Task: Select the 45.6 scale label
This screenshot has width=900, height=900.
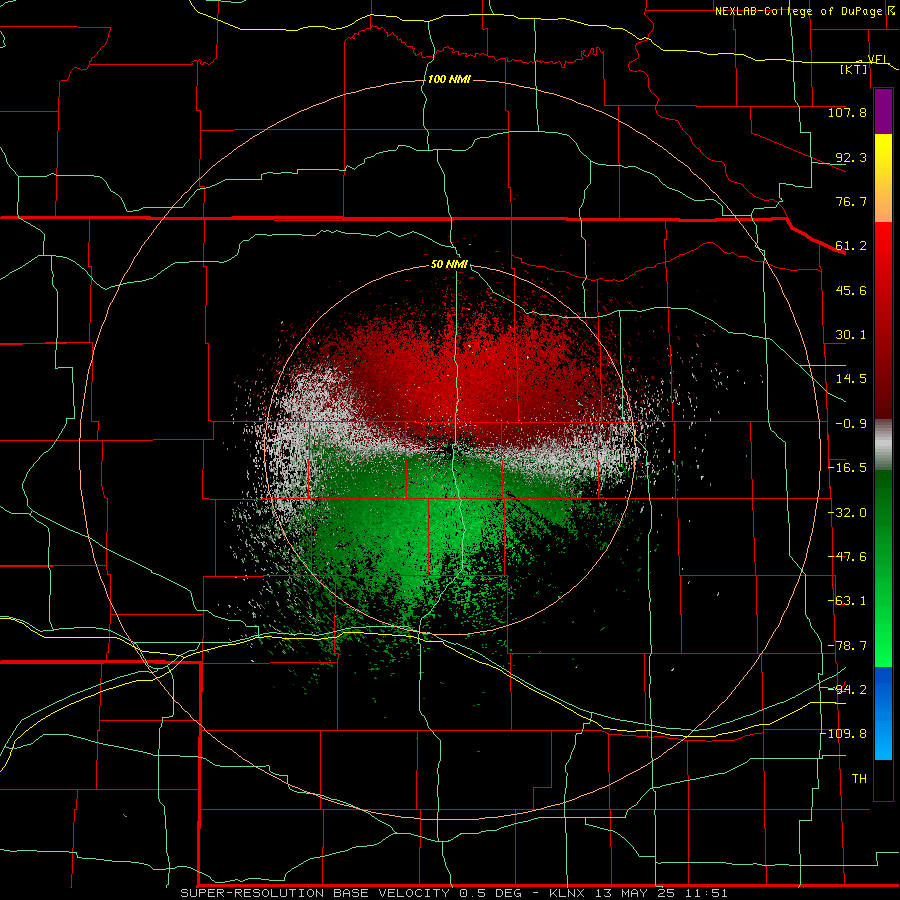Action: coord(851,290)
